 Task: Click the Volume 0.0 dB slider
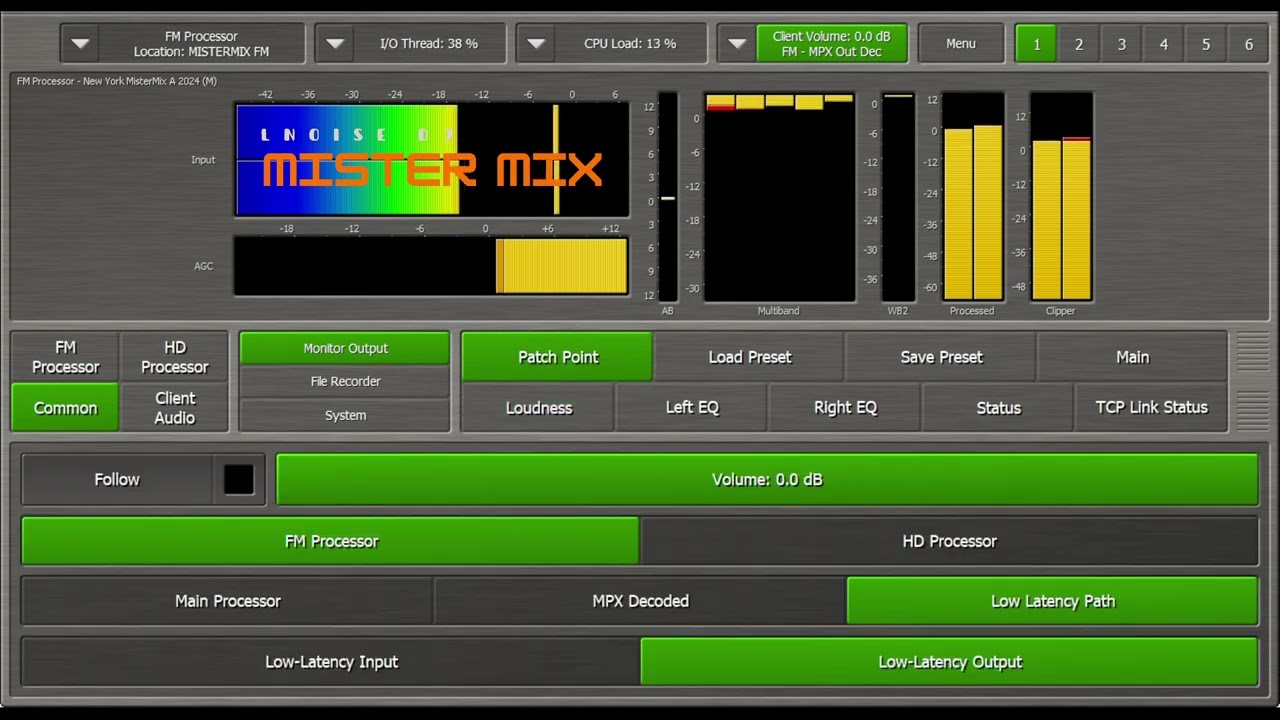tap(767, 480)
